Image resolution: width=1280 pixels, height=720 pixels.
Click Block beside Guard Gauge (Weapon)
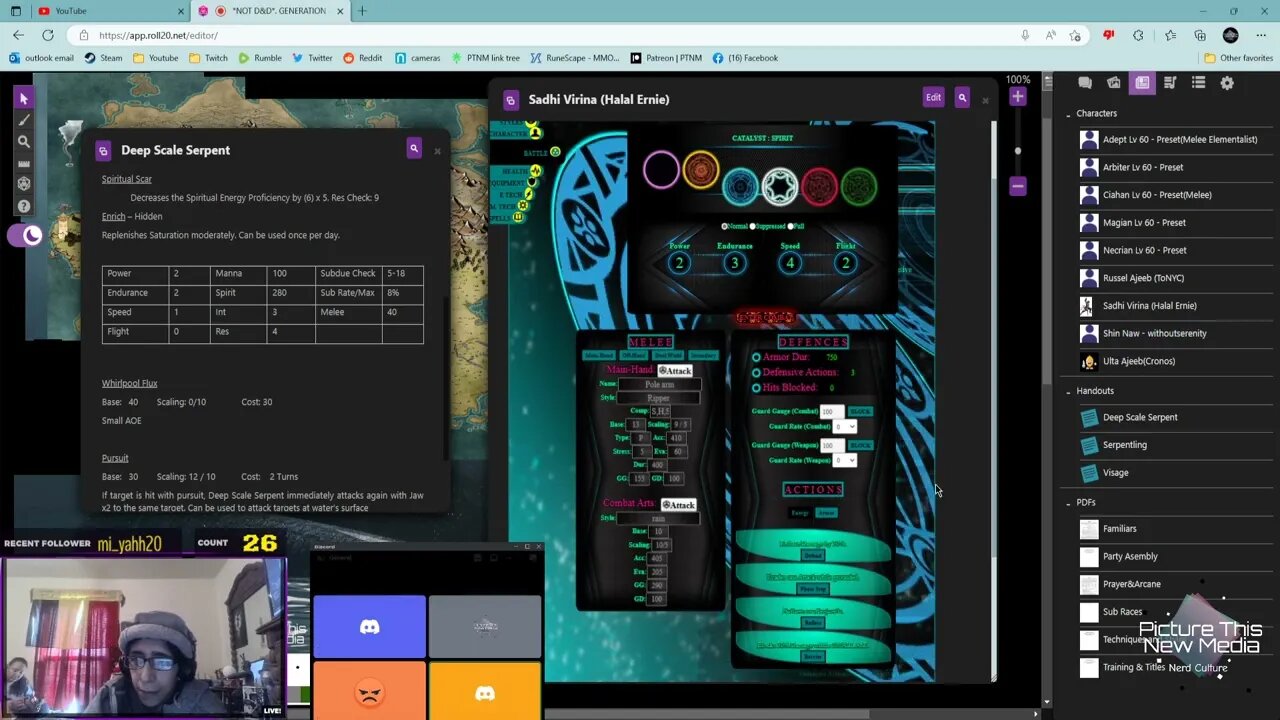pyautogui.click(x=860, y=445)
